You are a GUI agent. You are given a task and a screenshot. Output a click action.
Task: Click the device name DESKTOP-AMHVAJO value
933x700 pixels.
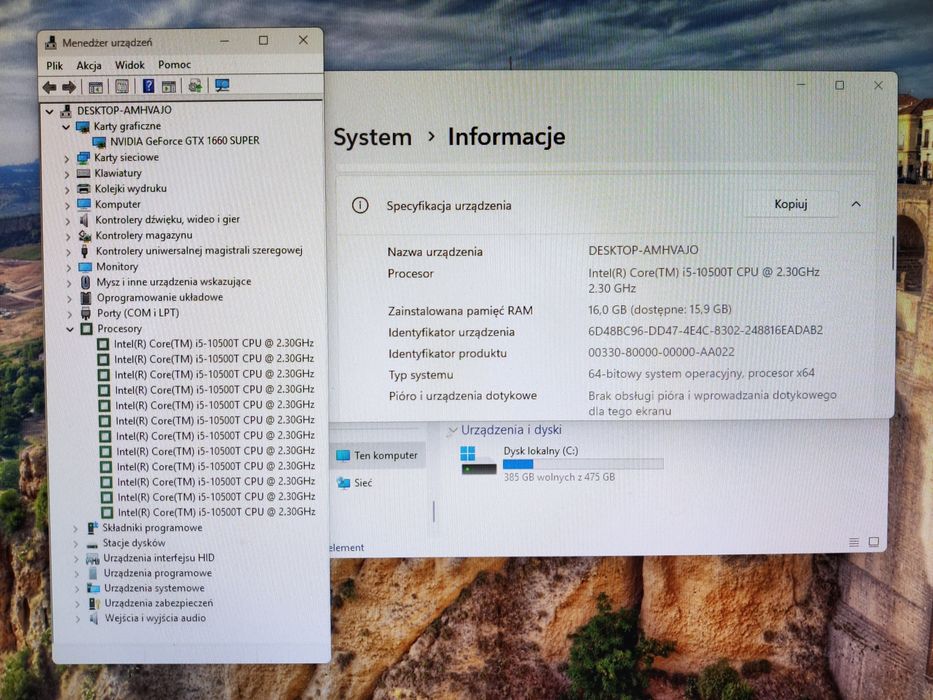click(x=643, y=251)
